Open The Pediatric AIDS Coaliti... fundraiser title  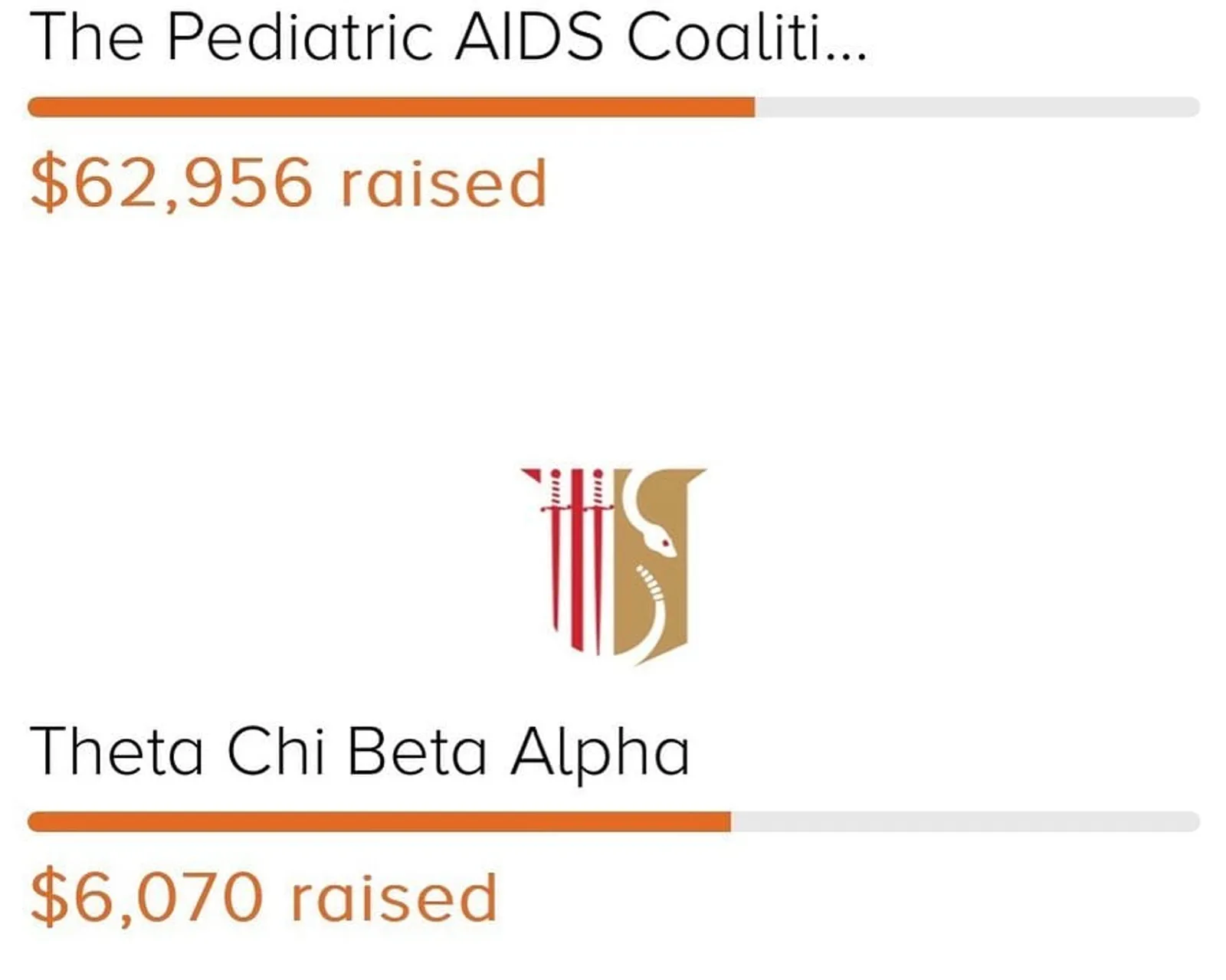(448, 37)
